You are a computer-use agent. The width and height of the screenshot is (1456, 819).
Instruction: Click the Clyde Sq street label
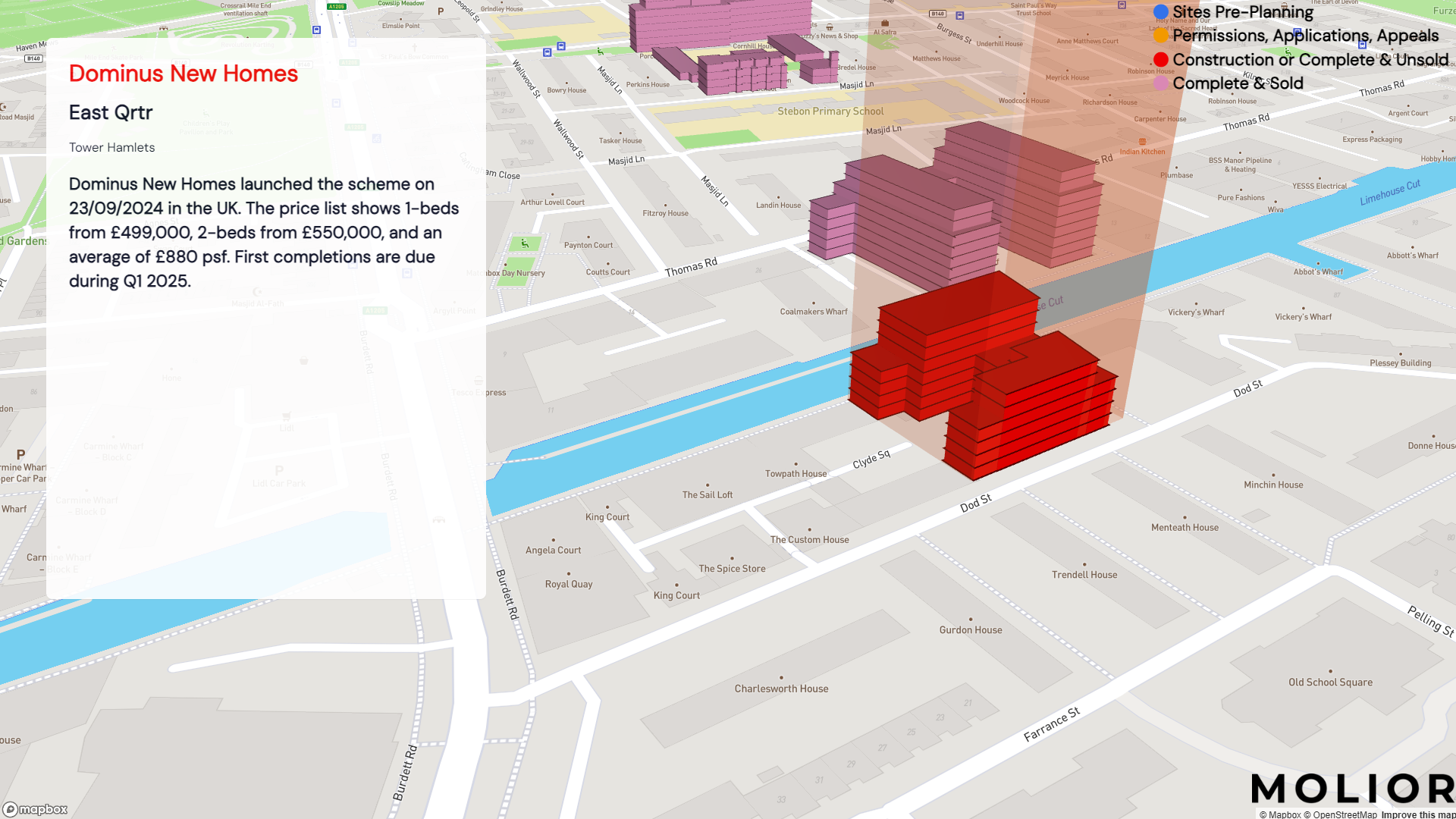871,460
